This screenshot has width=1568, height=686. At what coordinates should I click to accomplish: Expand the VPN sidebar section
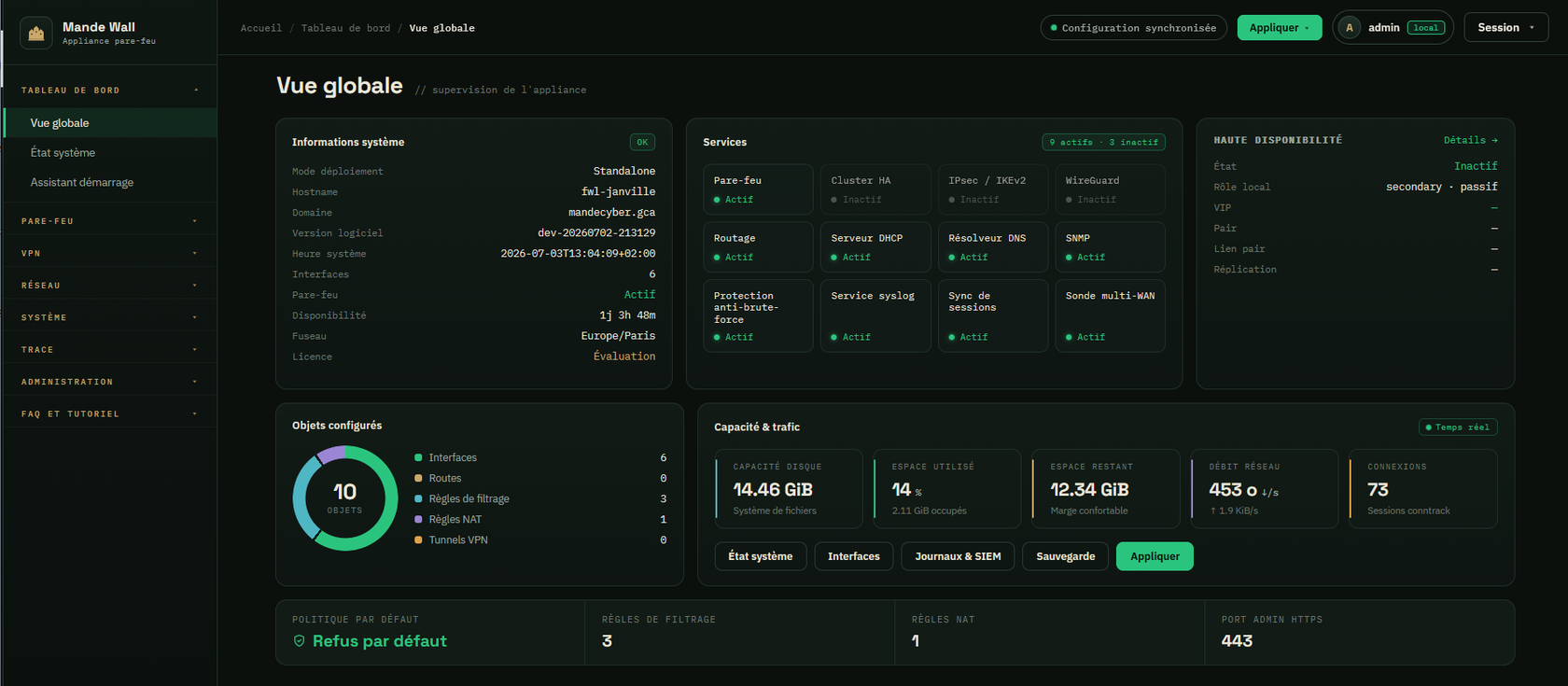click(x=109, y=253)
